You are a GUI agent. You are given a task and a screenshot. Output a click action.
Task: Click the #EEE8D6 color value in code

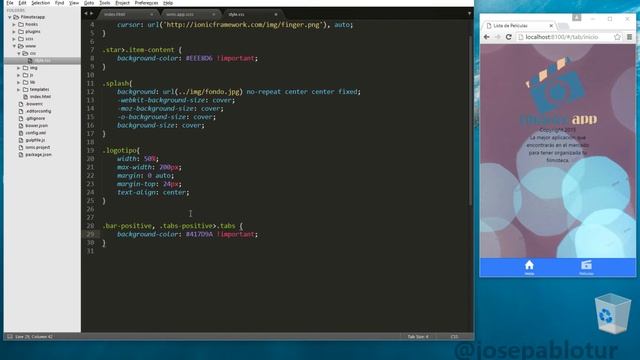point(199,58)
